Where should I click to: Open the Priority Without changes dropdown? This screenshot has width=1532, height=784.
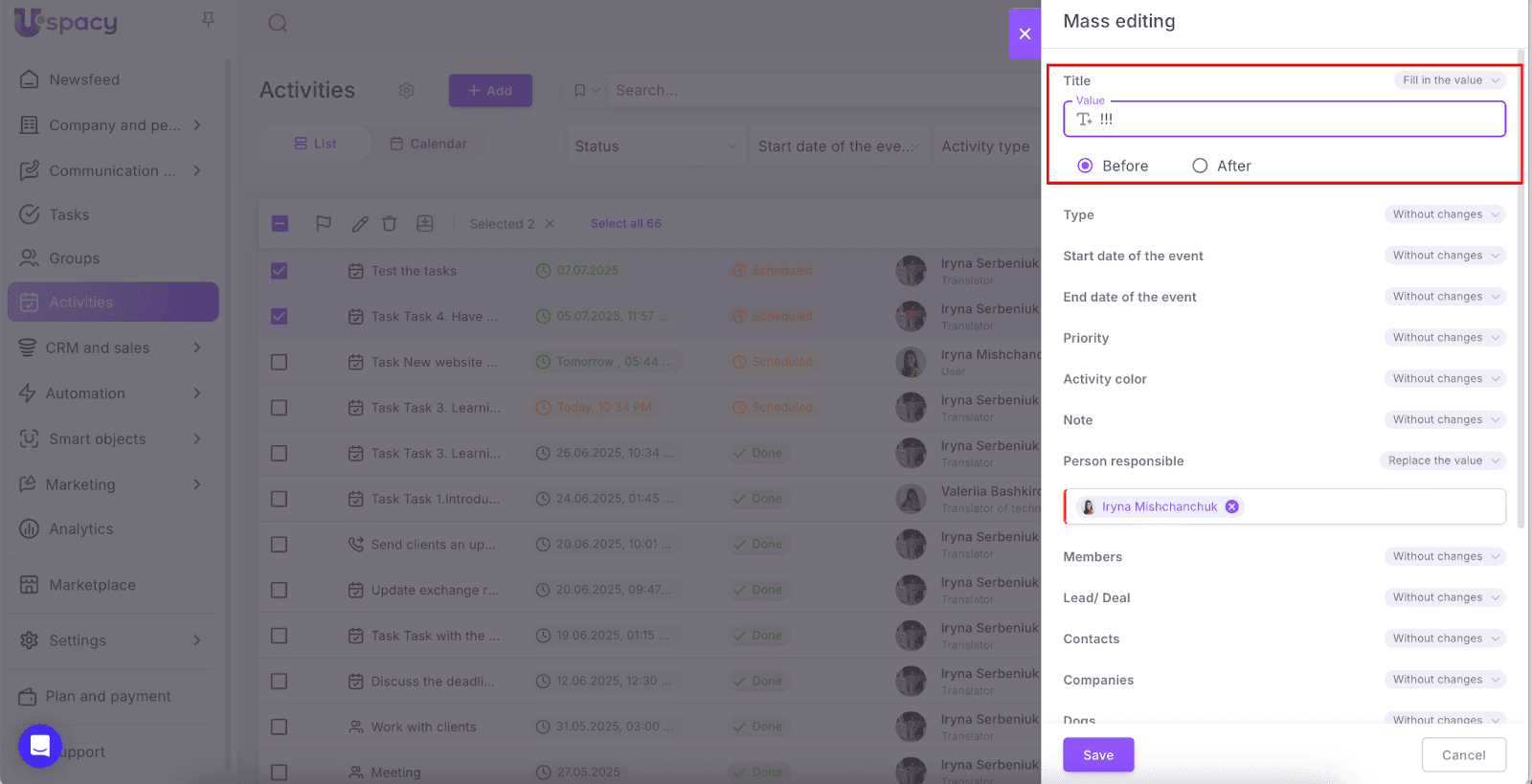click(1444, 338)
